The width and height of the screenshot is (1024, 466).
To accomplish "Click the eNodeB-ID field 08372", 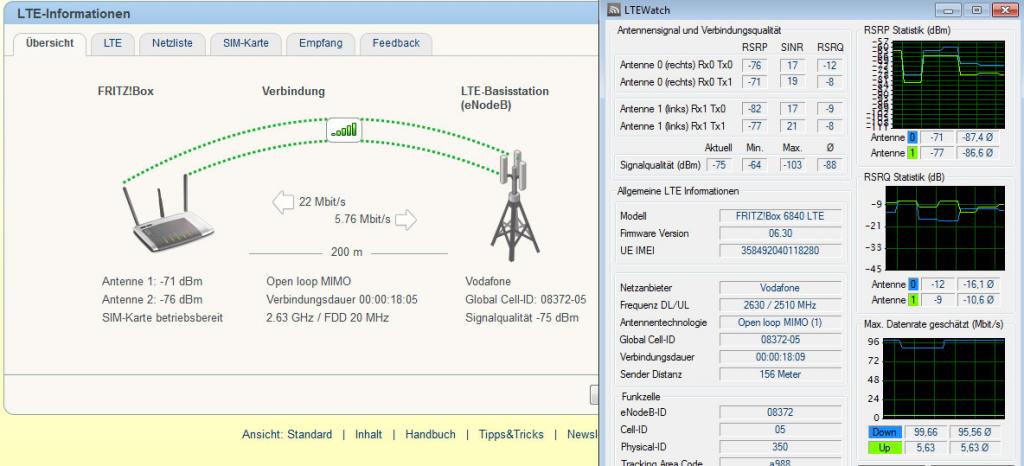I will 780,412.
